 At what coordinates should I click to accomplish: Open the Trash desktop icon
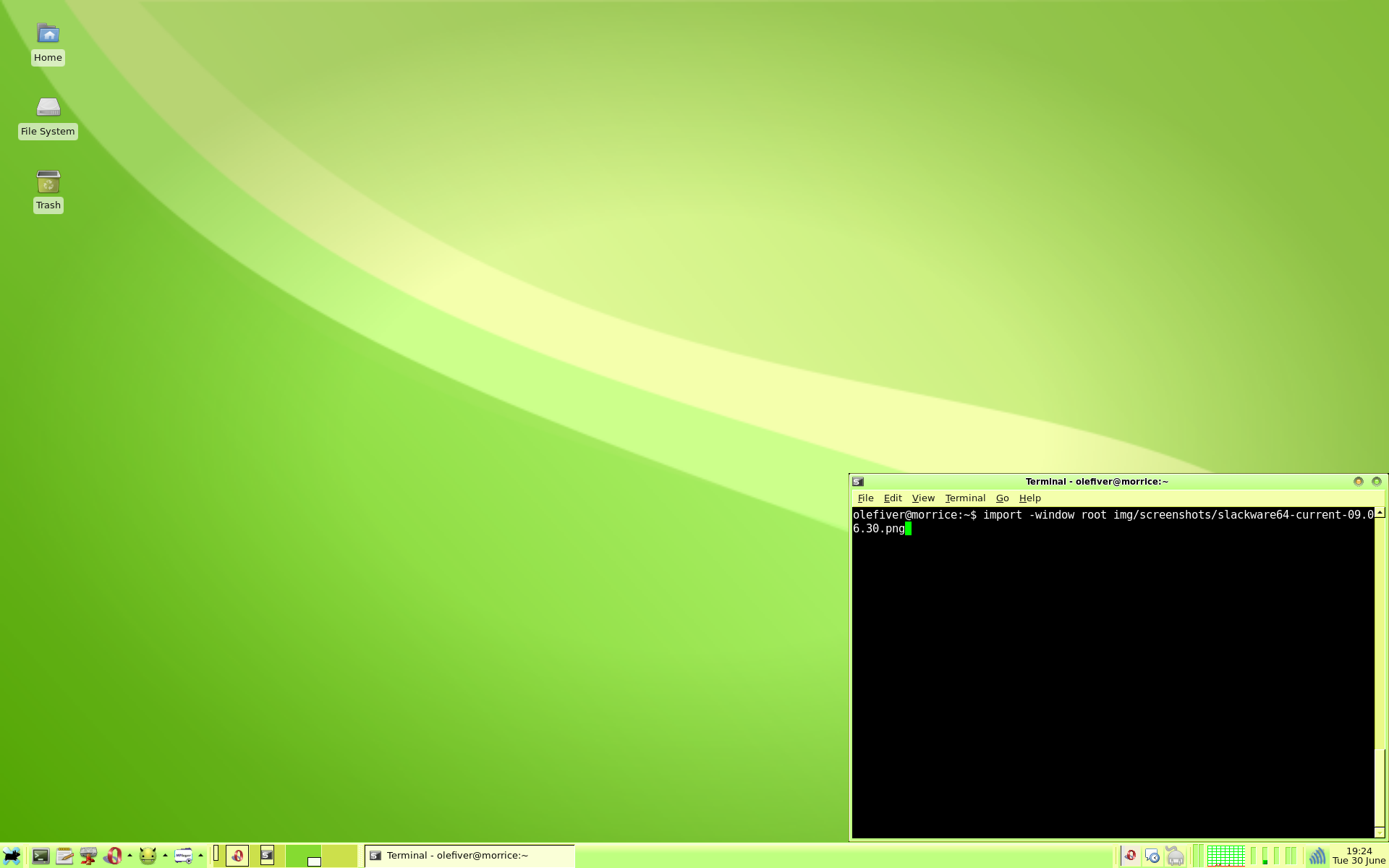(x=48, y=182)
